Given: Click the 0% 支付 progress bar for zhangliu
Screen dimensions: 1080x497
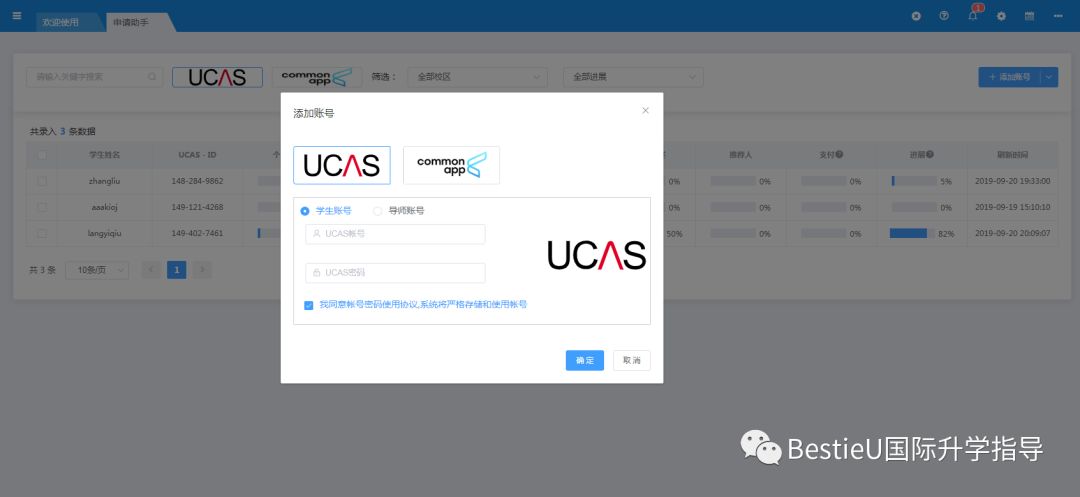Looking at the screenshot, I should pyautogui.click(x=824, y=181).
